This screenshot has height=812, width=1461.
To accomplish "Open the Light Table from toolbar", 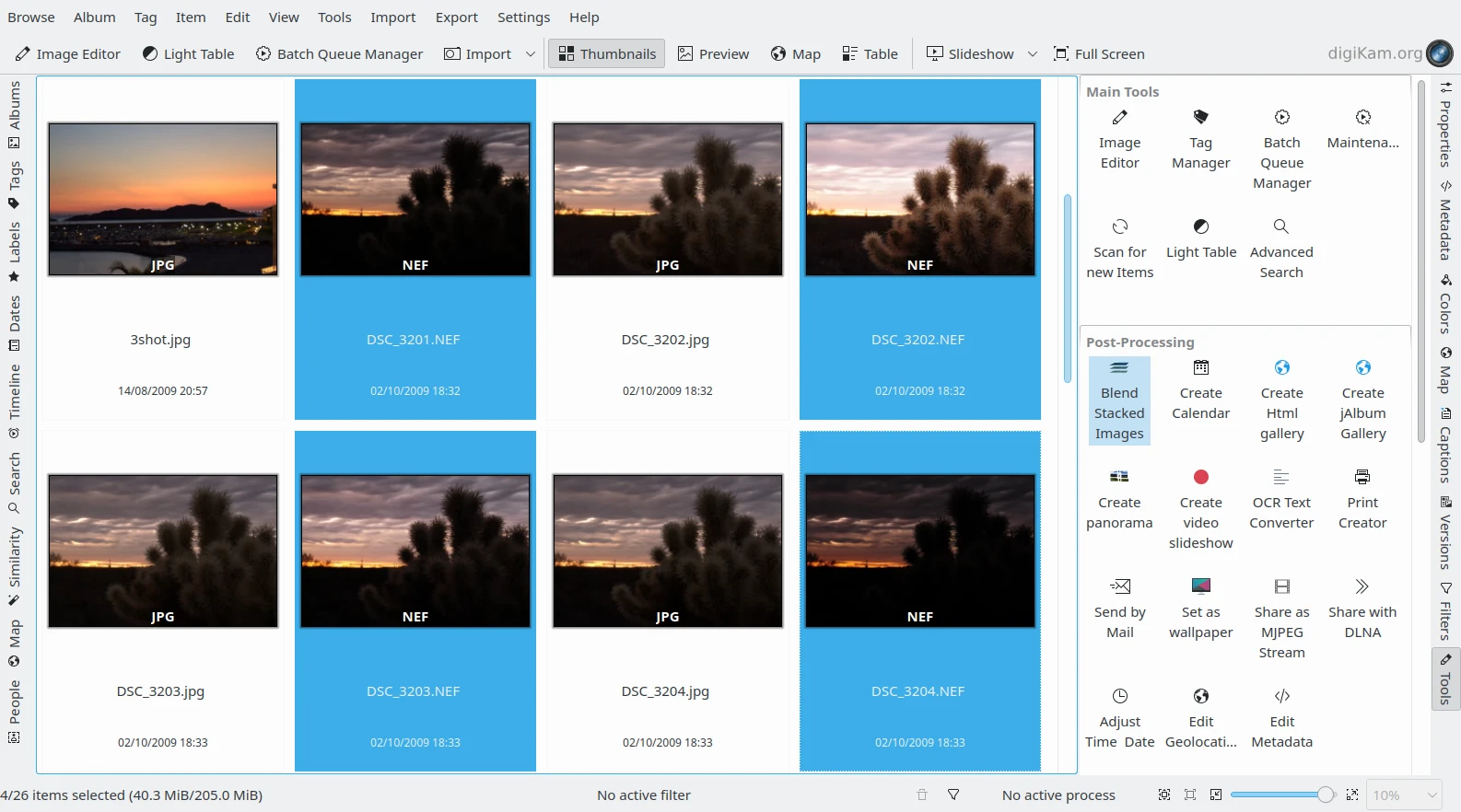I will [x=189, y=54].
